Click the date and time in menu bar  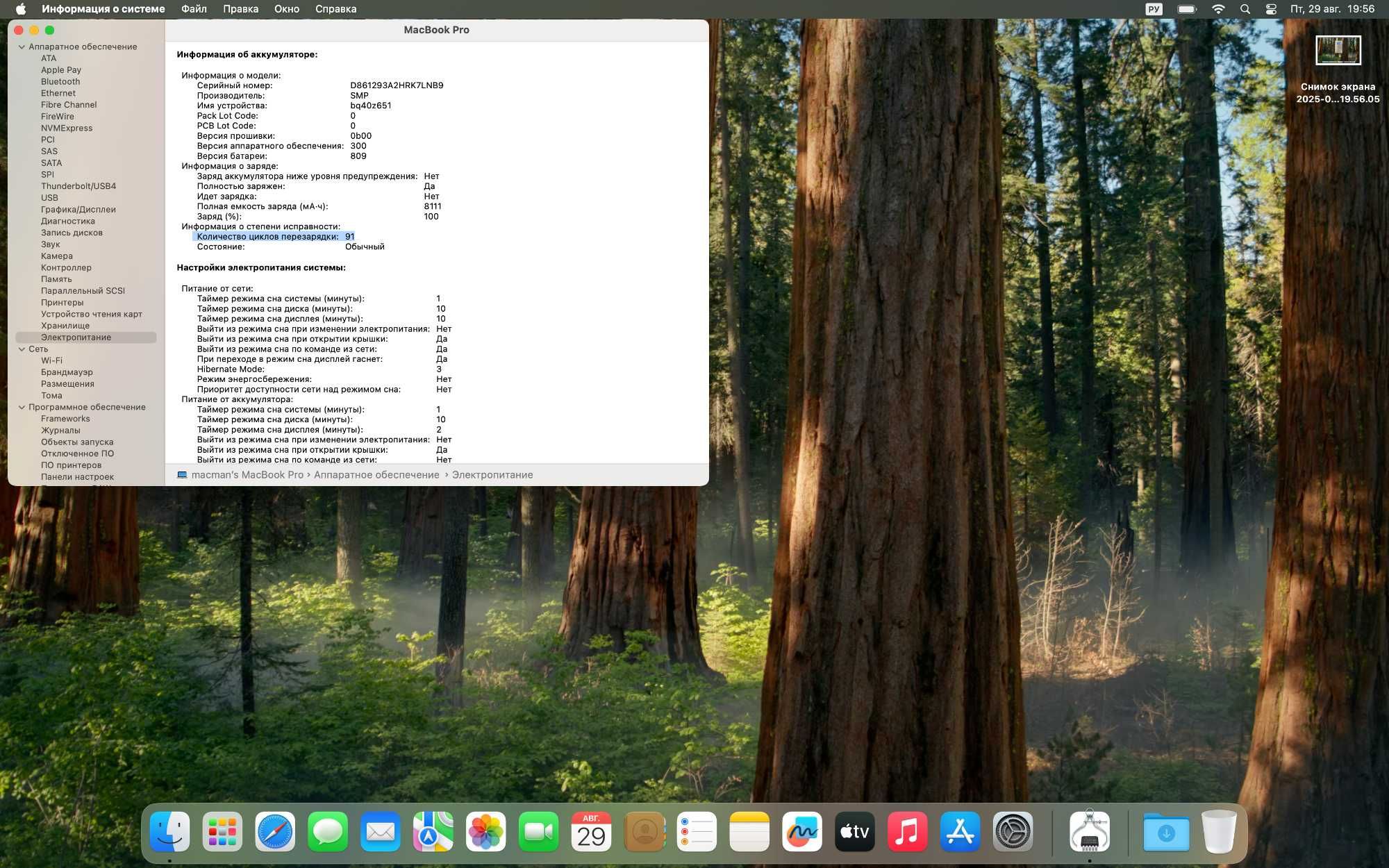pyautogui.click(x=1332, y=9)
